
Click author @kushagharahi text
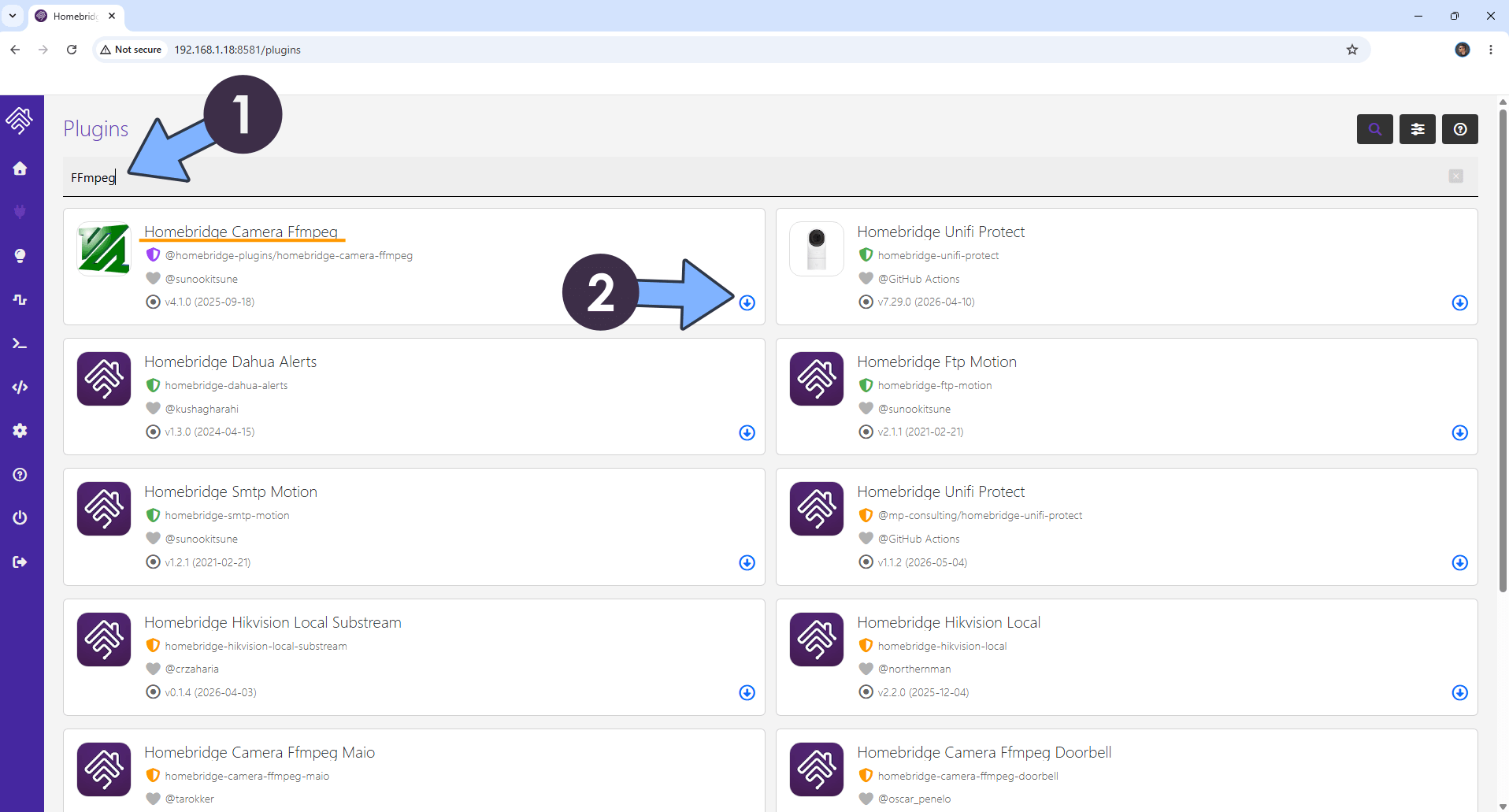(x=202, y=409)
